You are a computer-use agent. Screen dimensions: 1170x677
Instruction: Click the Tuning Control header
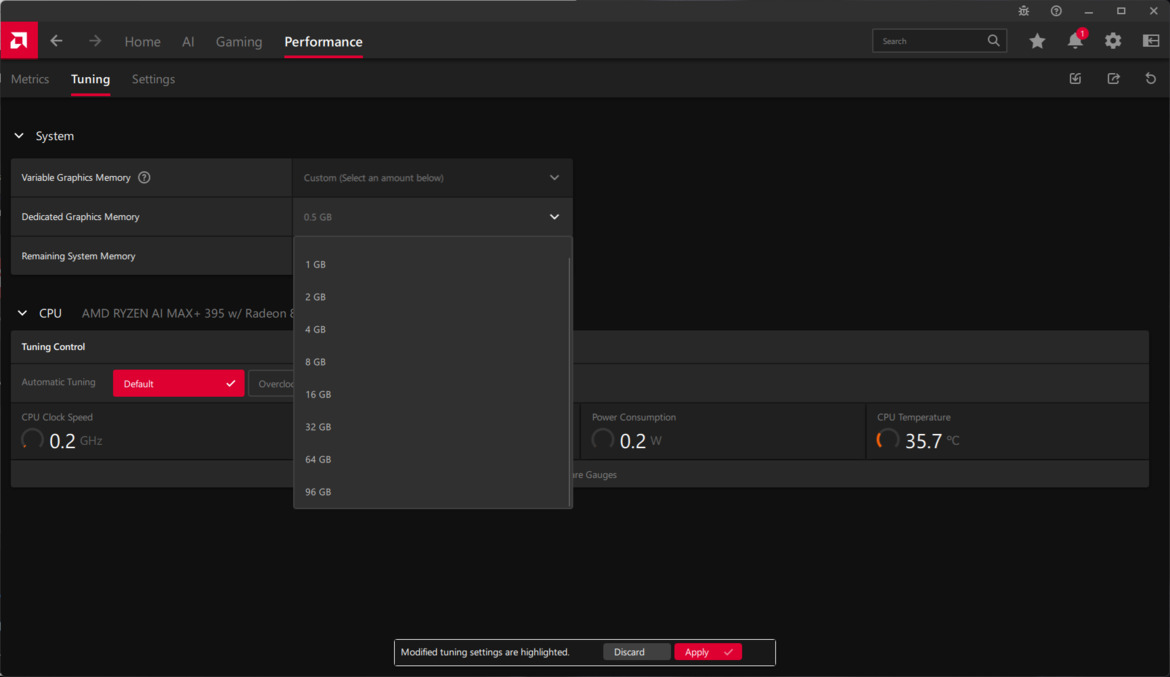53,347
